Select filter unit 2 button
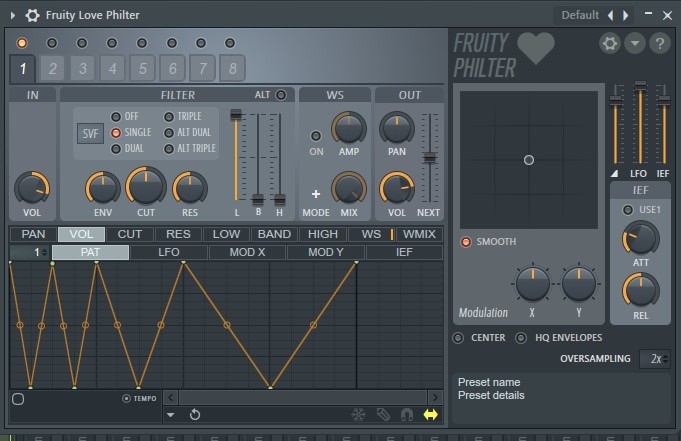 [x=53, y=68]
